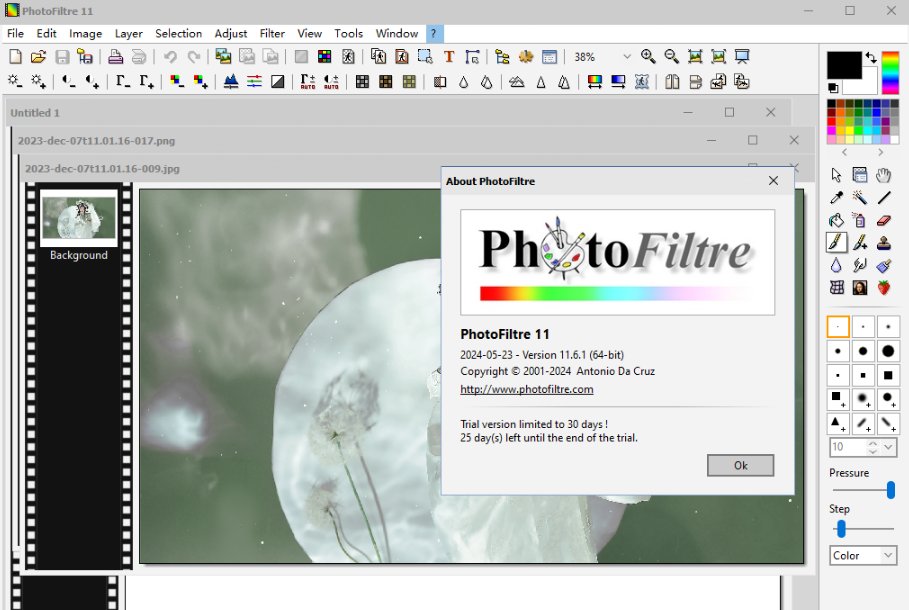Swap foreground and background colors
Image resolution: width=909 pixels, height=610 pixels.
(x=870, y=58)
